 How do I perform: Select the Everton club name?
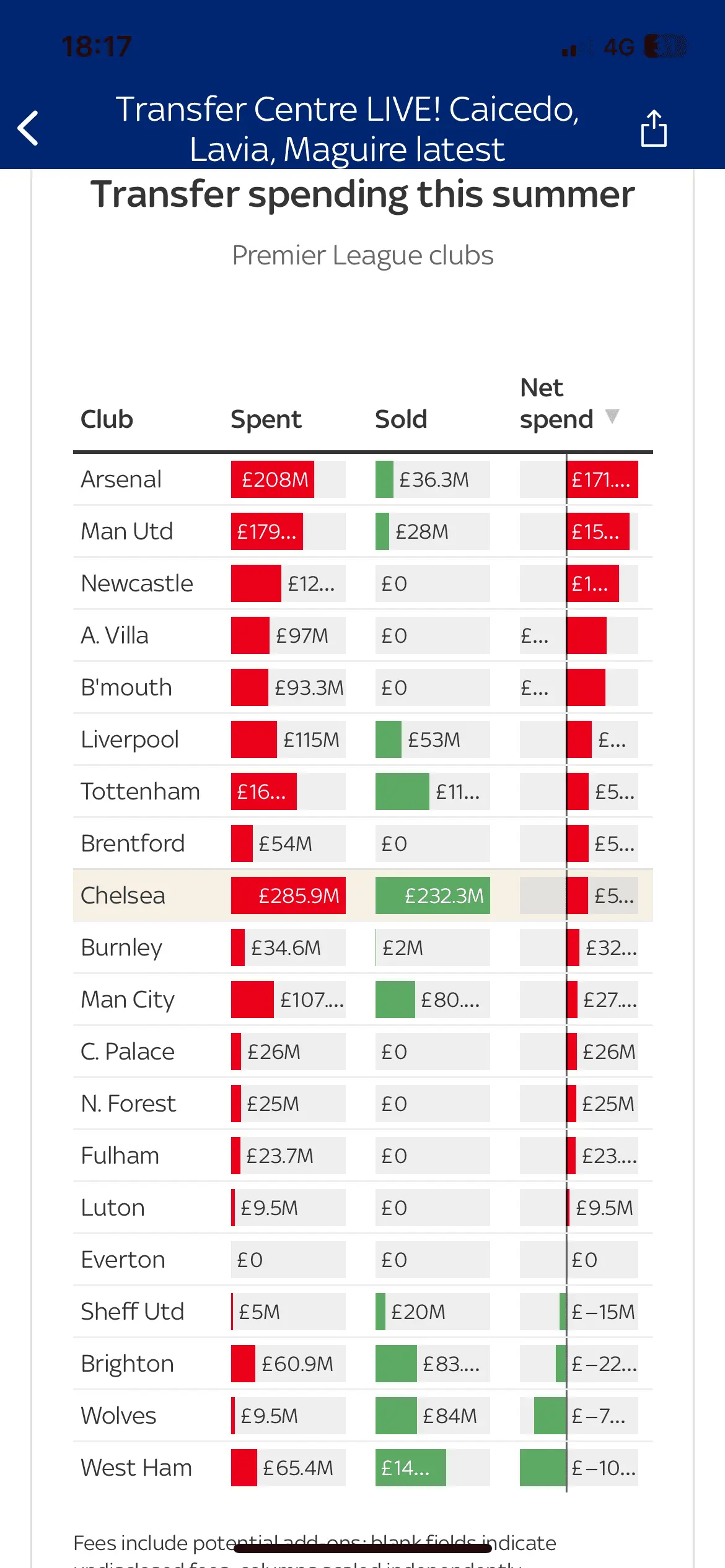(x=123, y=1260)
